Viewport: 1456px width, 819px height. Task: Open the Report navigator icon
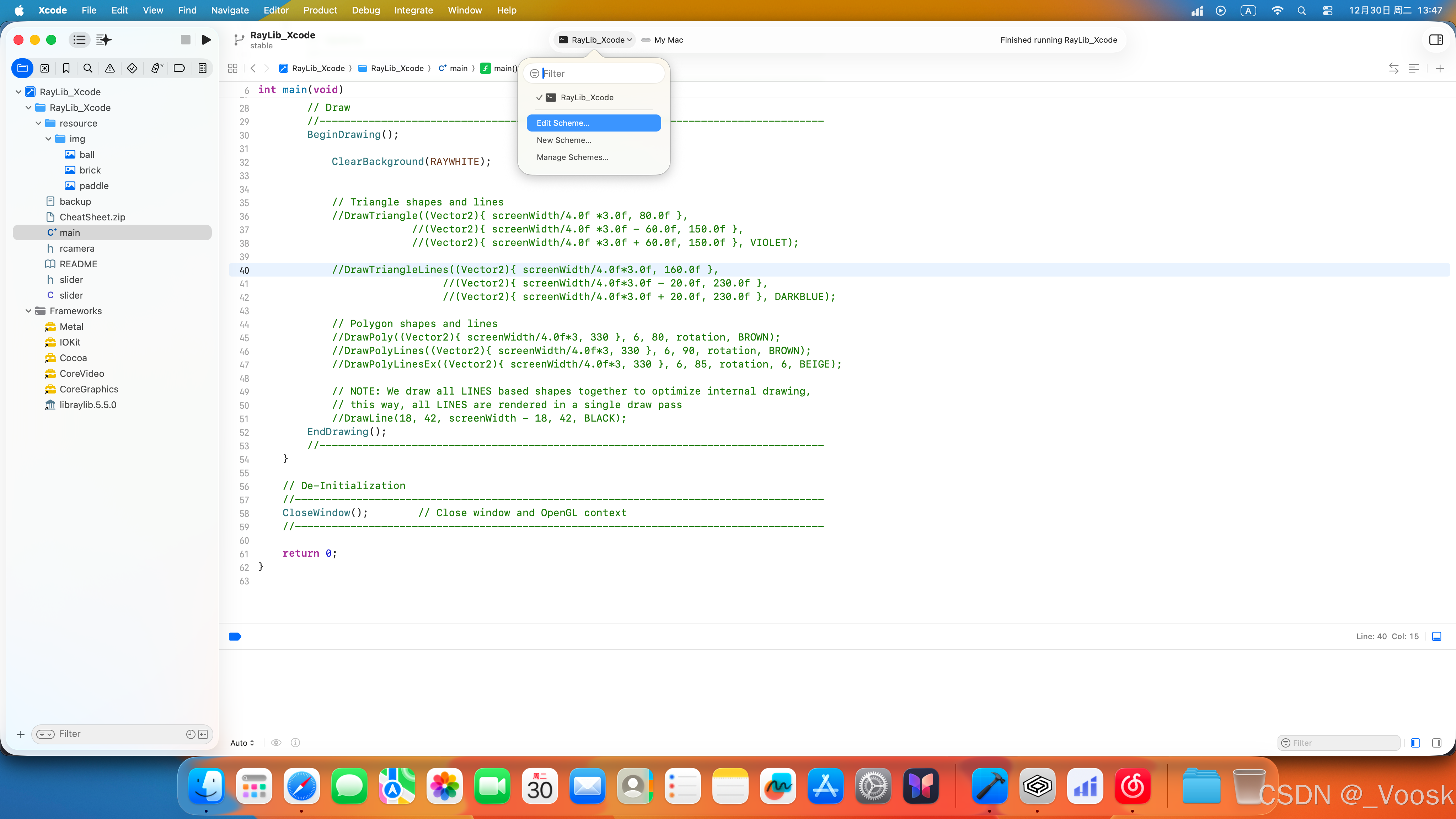[202, 68]
